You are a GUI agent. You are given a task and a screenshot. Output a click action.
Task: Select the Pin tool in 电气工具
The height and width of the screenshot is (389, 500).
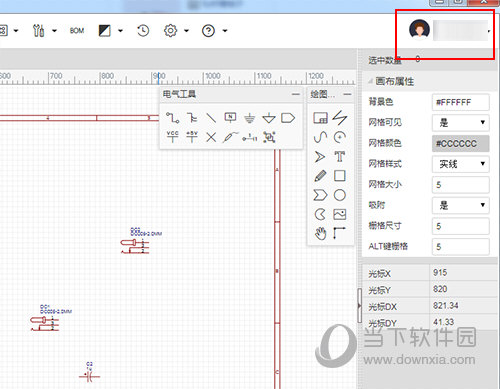(250, 137)
